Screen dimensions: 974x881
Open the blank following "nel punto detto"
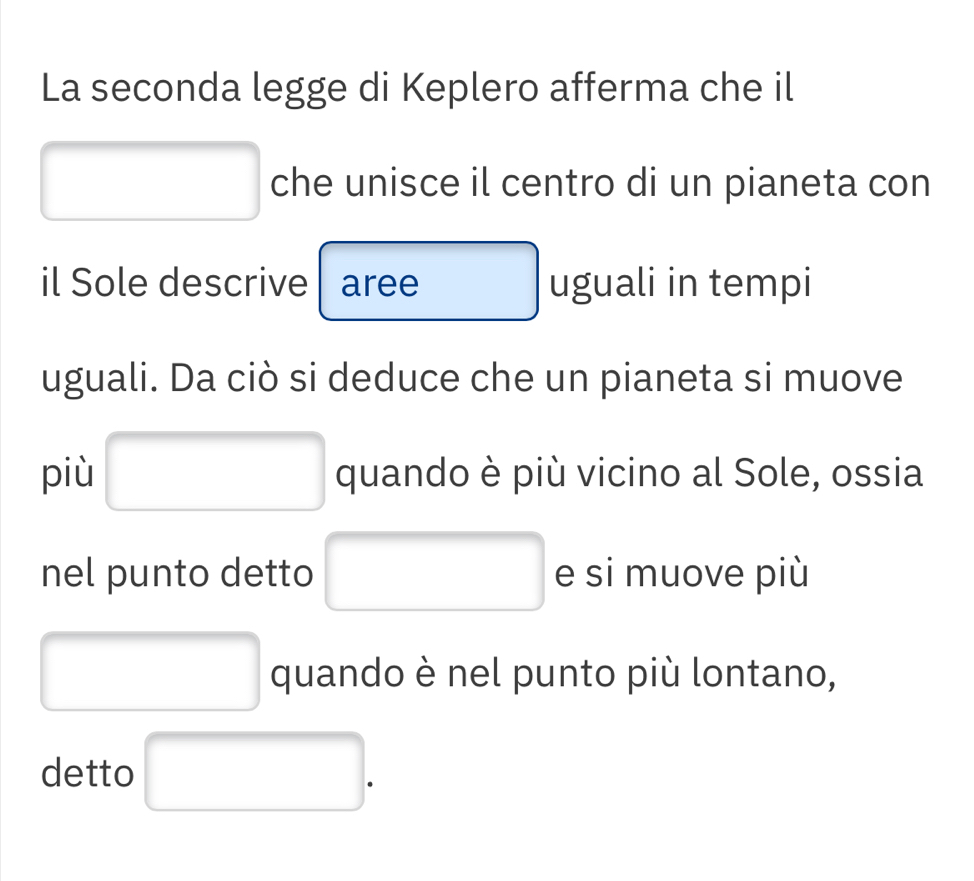pyautogui.click(x=435, y=571)
